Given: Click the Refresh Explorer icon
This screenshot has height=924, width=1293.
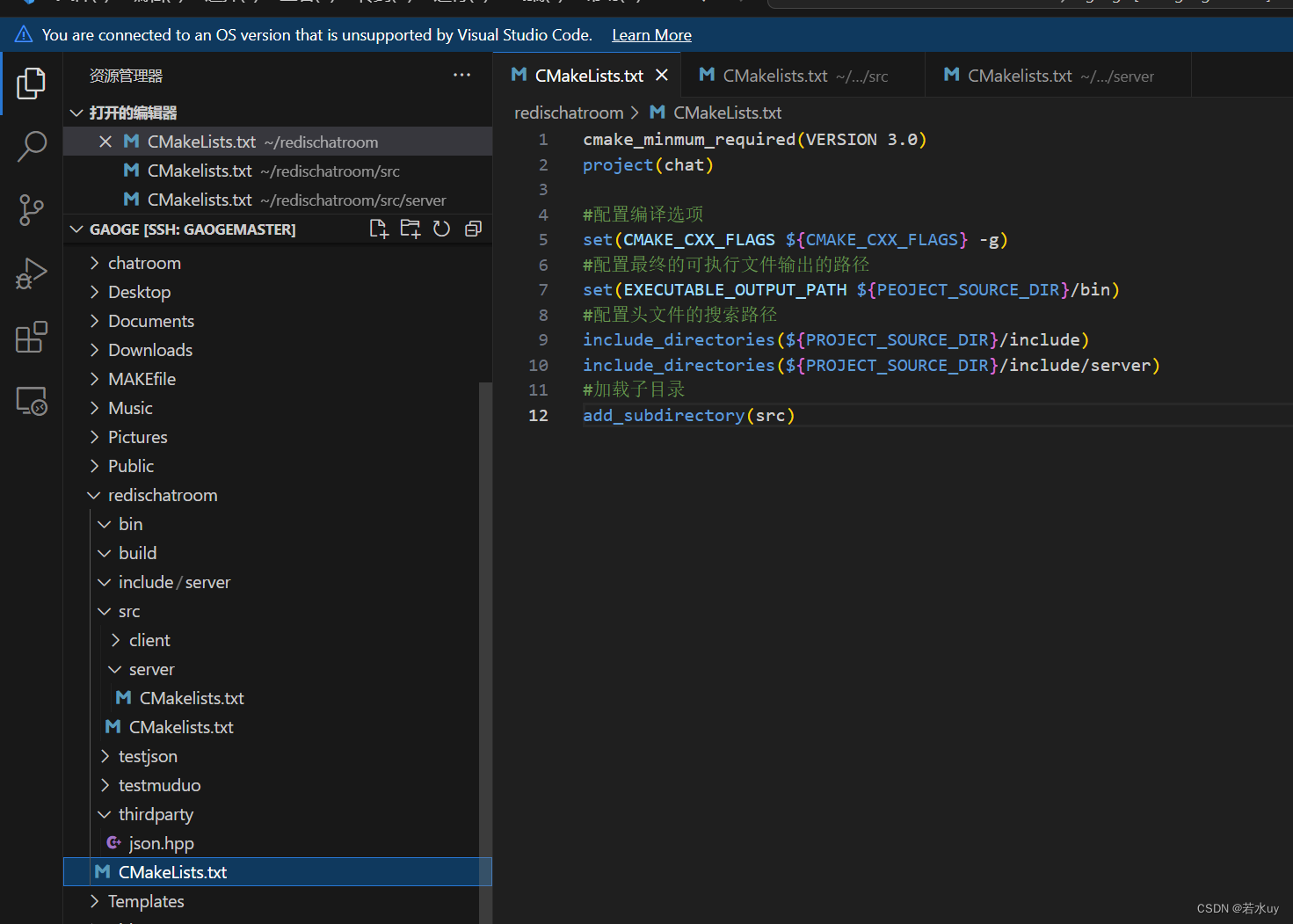Looking at the screenshot, I should pos(442,229).
